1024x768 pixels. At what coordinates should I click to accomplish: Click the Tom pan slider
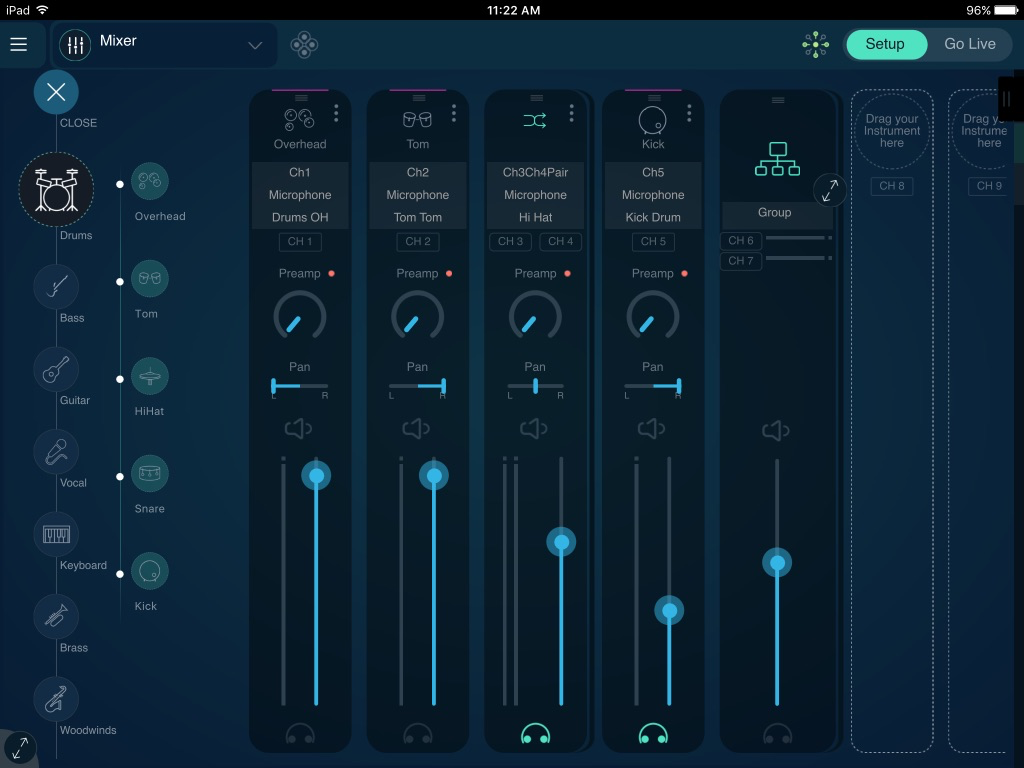[417, 386]
